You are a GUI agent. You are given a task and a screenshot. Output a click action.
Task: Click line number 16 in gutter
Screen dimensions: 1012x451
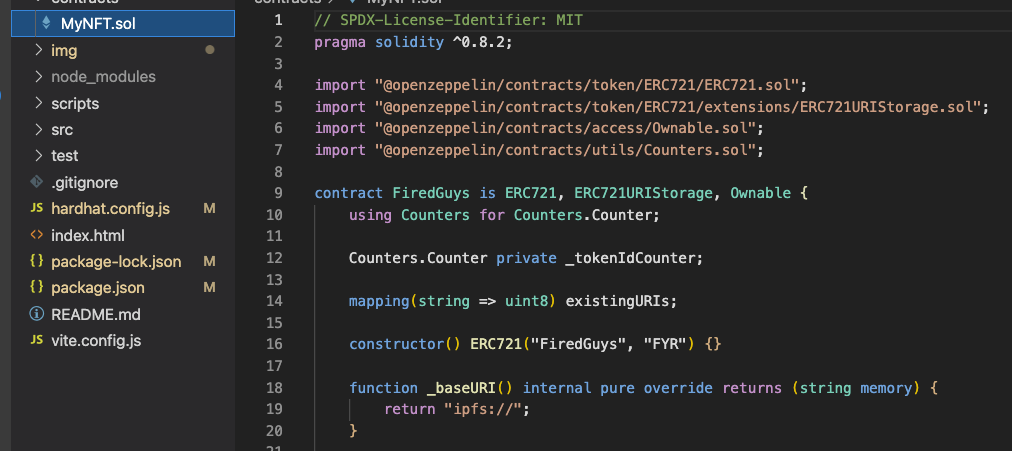(274, 344)
